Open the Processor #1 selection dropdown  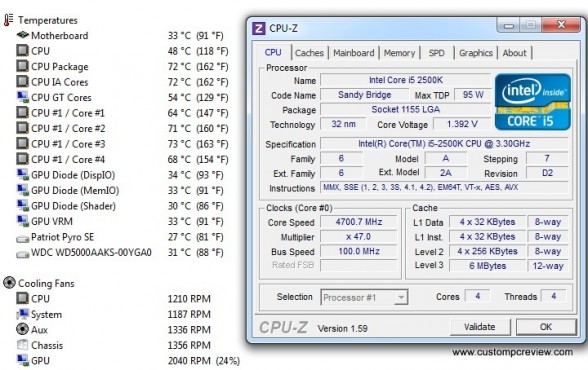coord(364,298)
